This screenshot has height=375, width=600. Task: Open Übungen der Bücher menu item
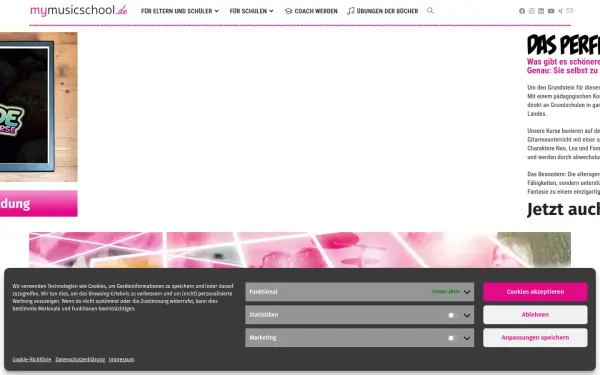tap(383, 11)
